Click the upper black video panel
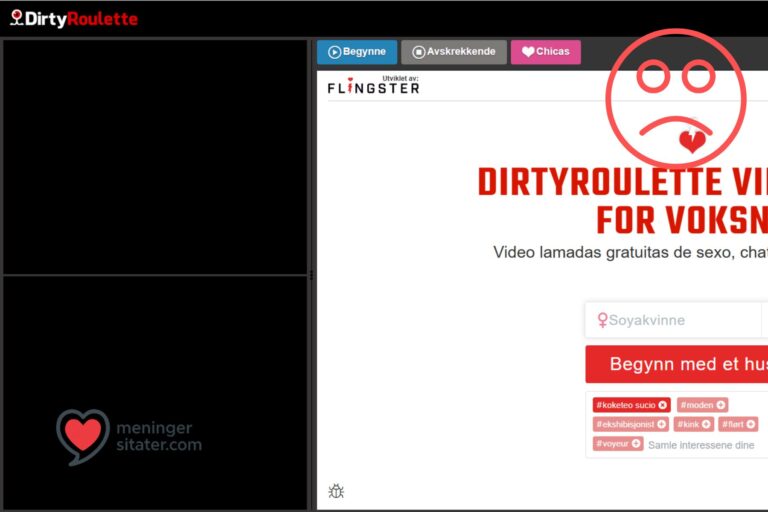Viewport: 768px width, 512px height. 155,157
